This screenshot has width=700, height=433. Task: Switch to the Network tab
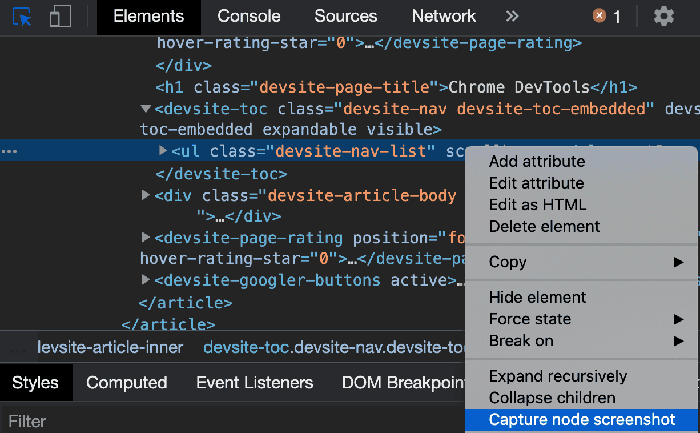click(443, 16)
